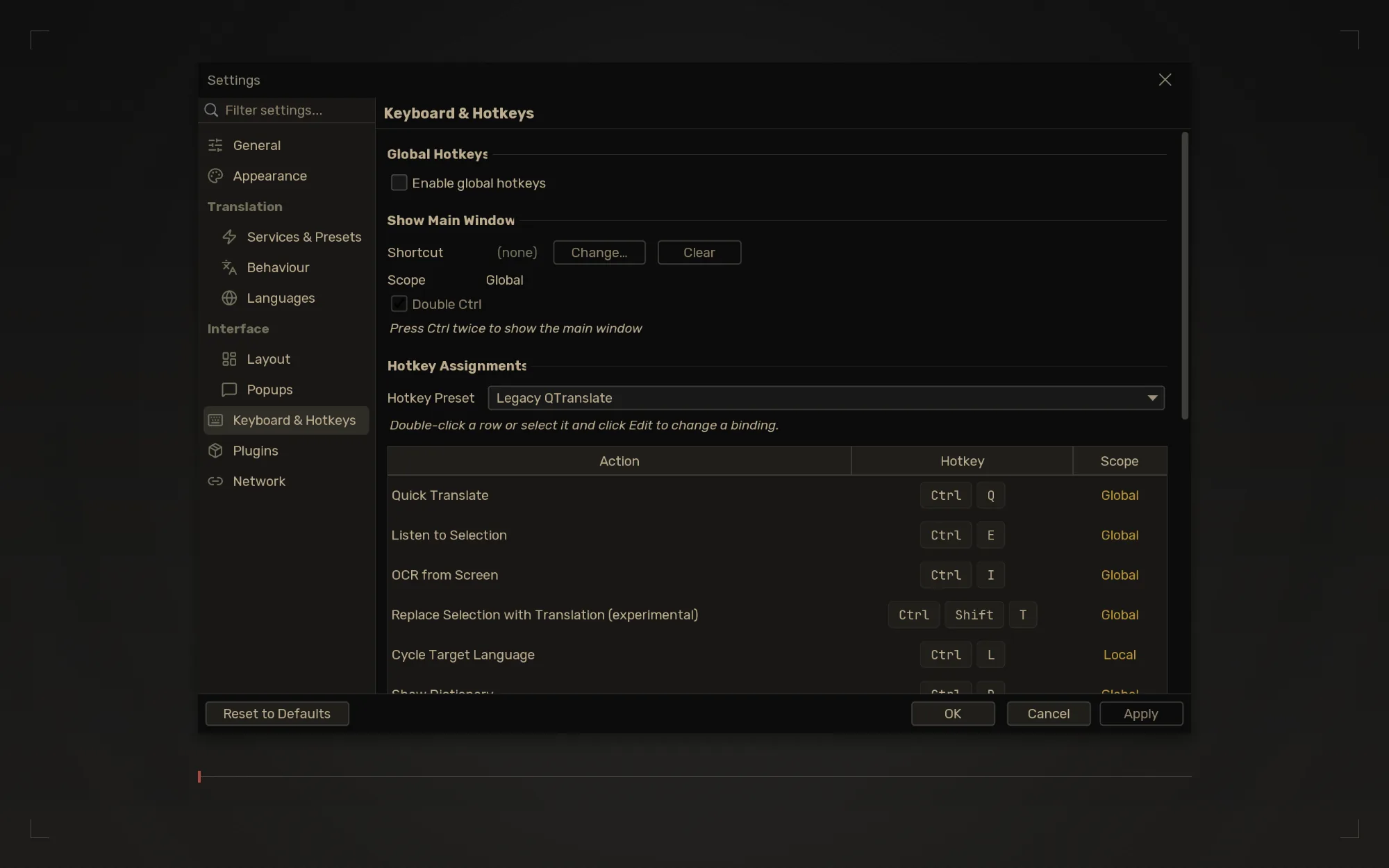The width and height of the screenshot is (1389, 868).
Task: Click the Cancel button
Action: pos(1049,714)
